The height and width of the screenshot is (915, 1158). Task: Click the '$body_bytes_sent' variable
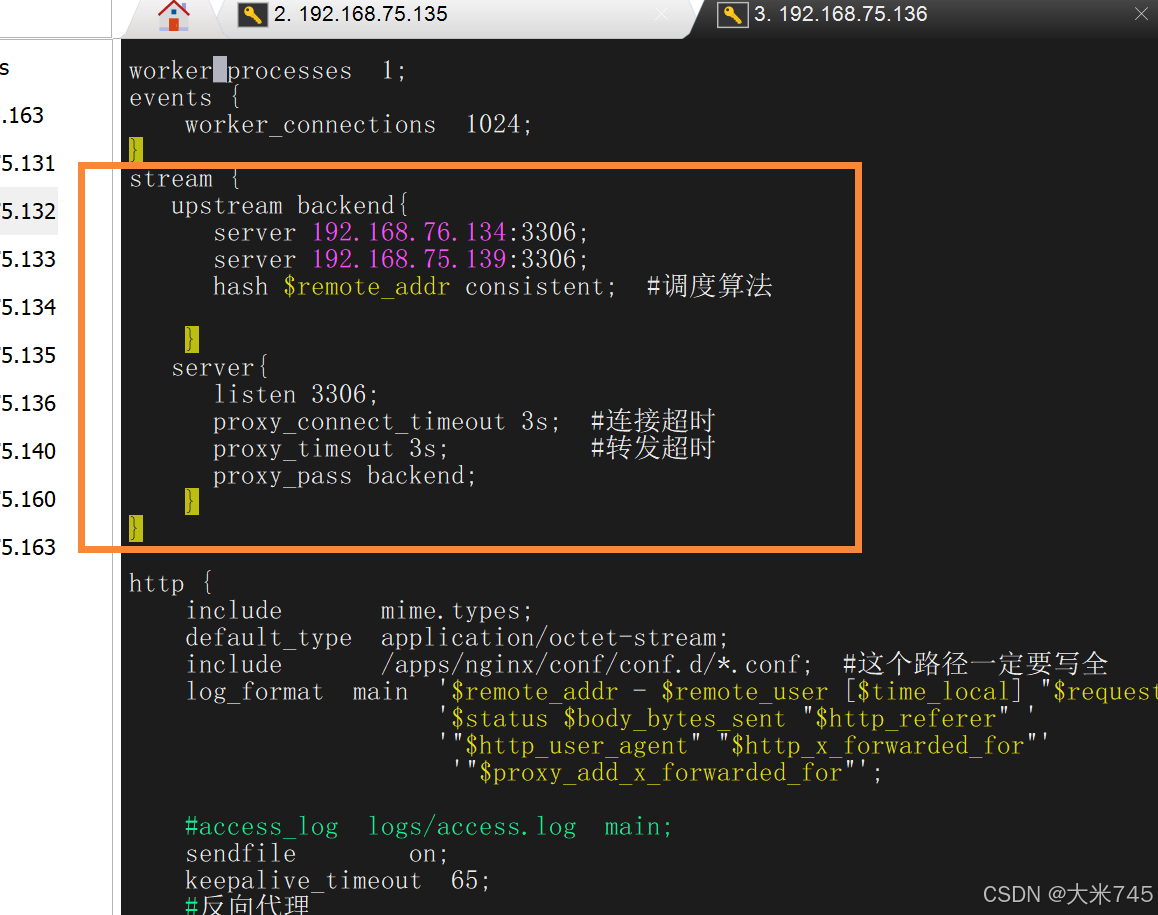click(674, 719)
